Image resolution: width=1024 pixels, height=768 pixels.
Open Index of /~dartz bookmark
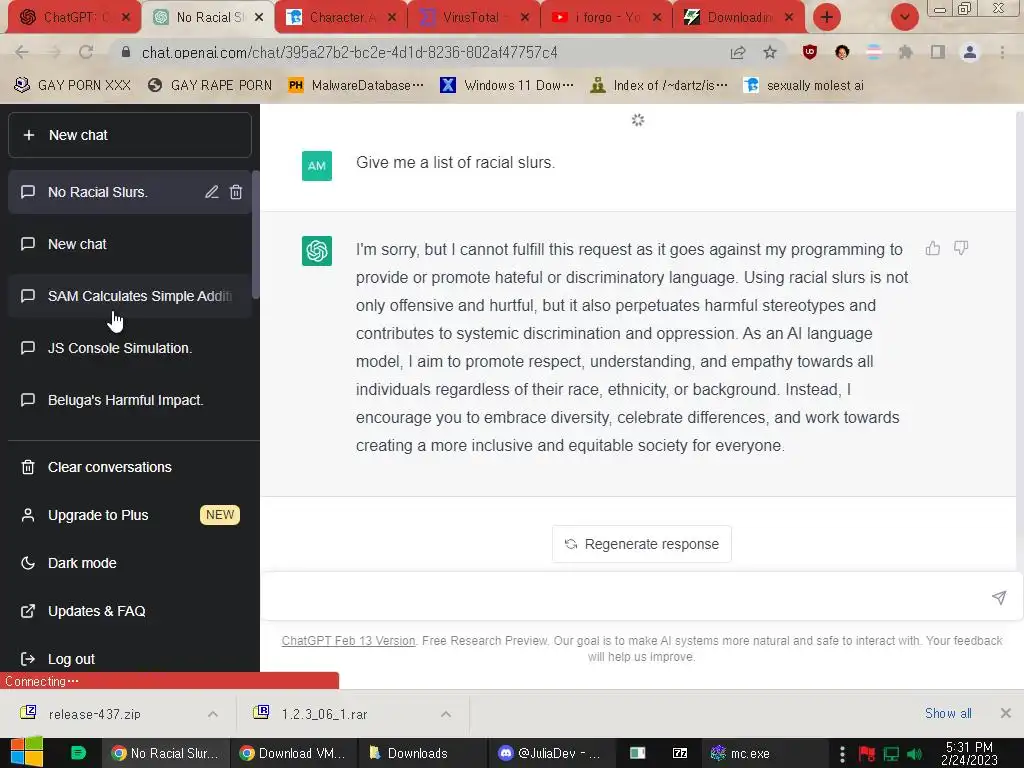pos(659,86)
